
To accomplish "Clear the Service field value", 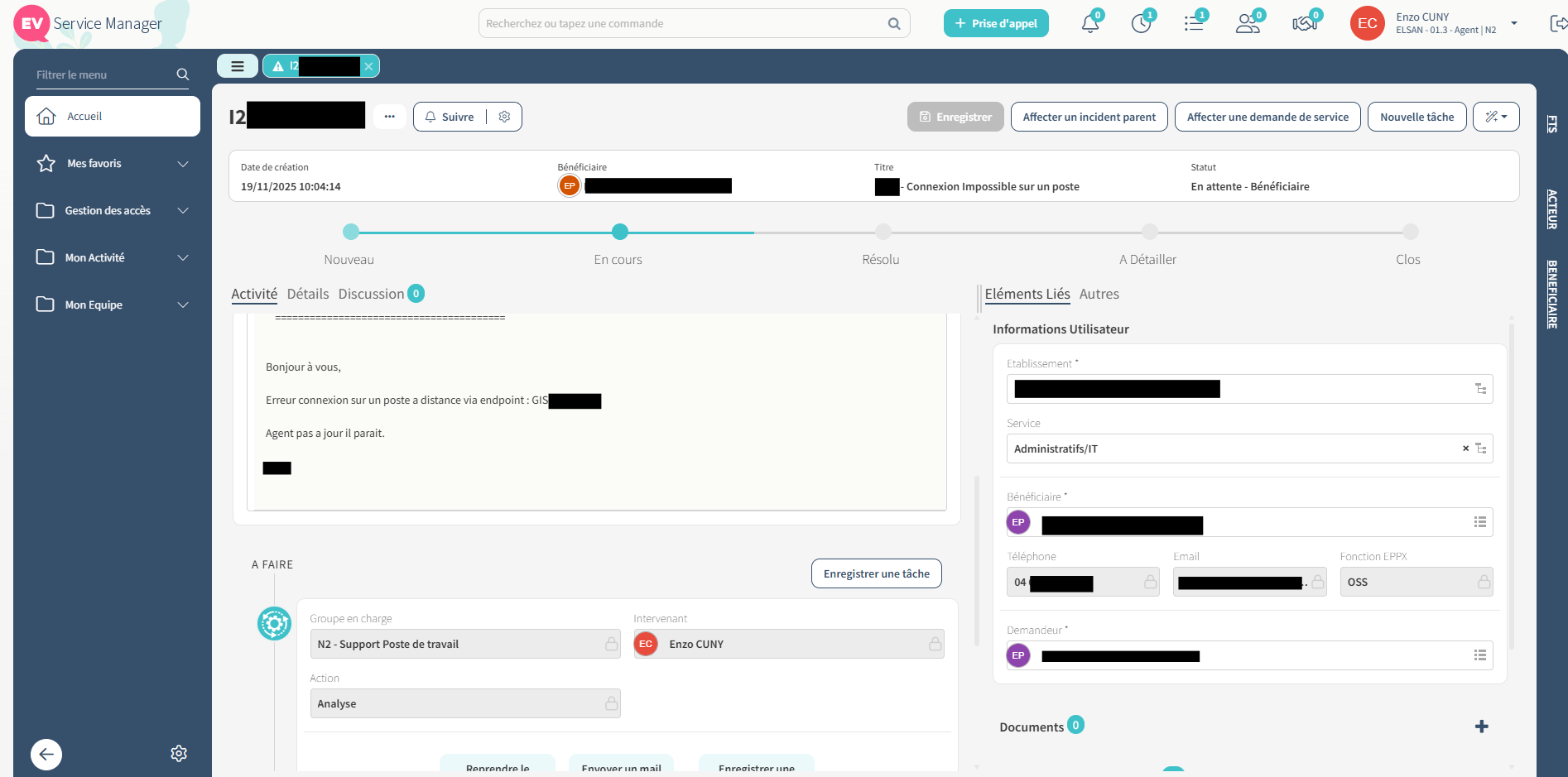I will (x=1465, y=448).
